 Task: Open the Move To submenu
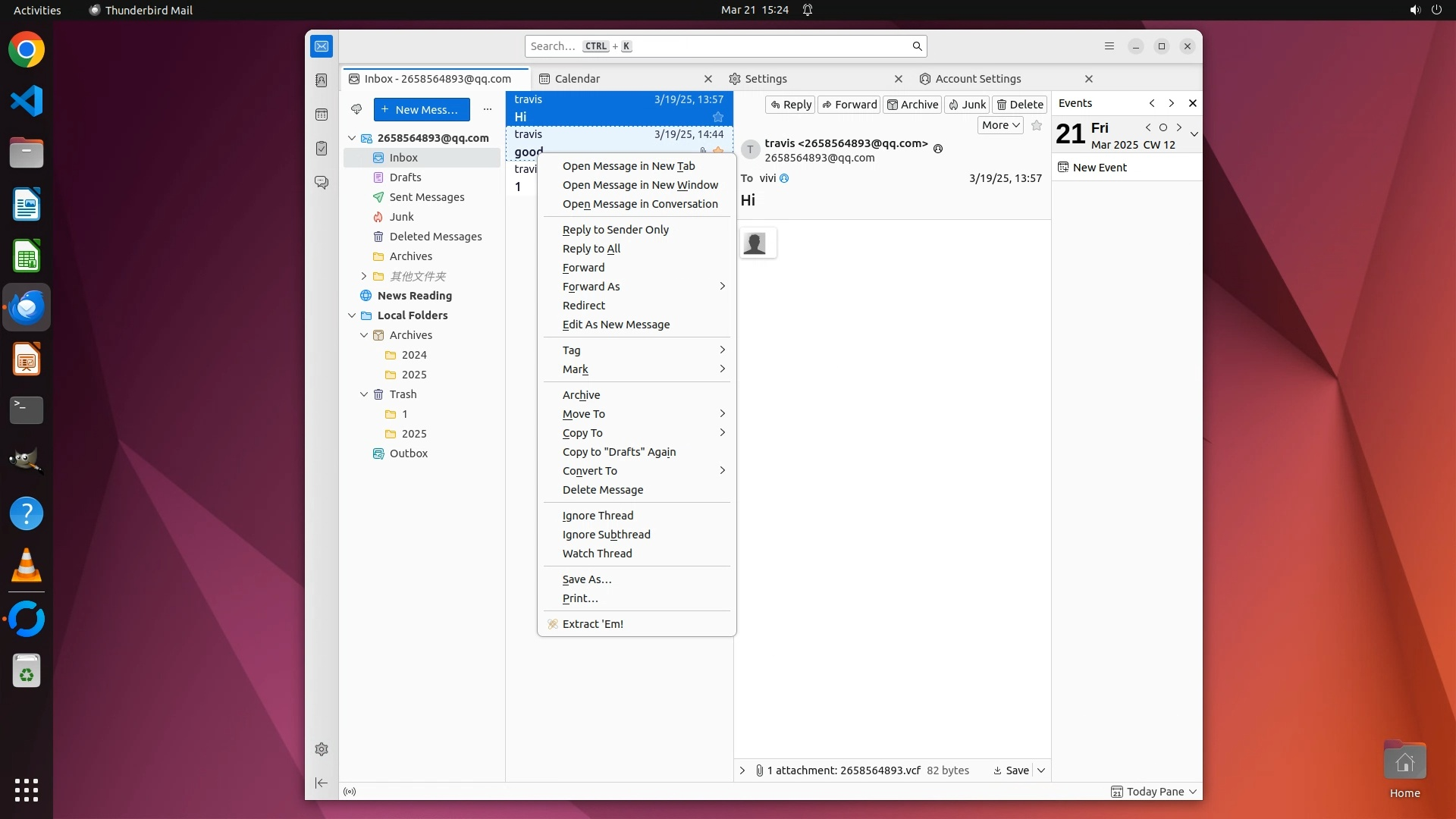point(583,414)
